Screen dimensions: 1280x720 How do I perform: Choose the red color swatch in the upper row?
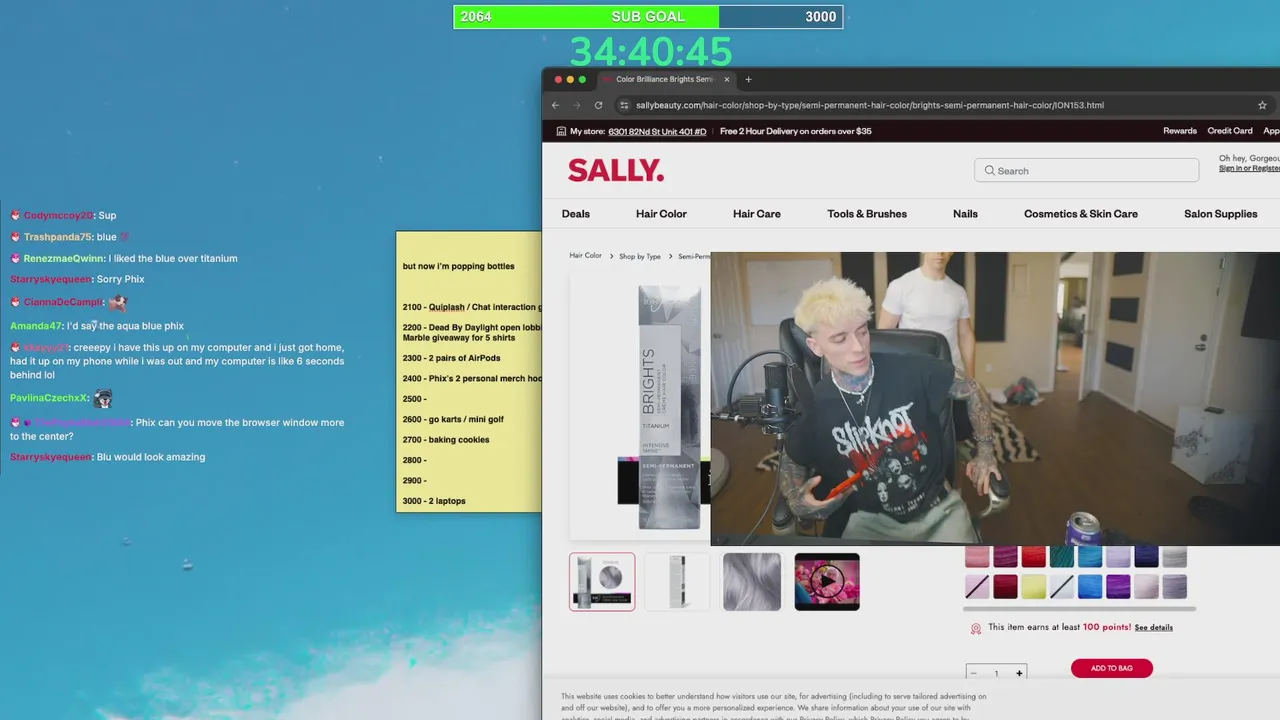coord(1033,556)
